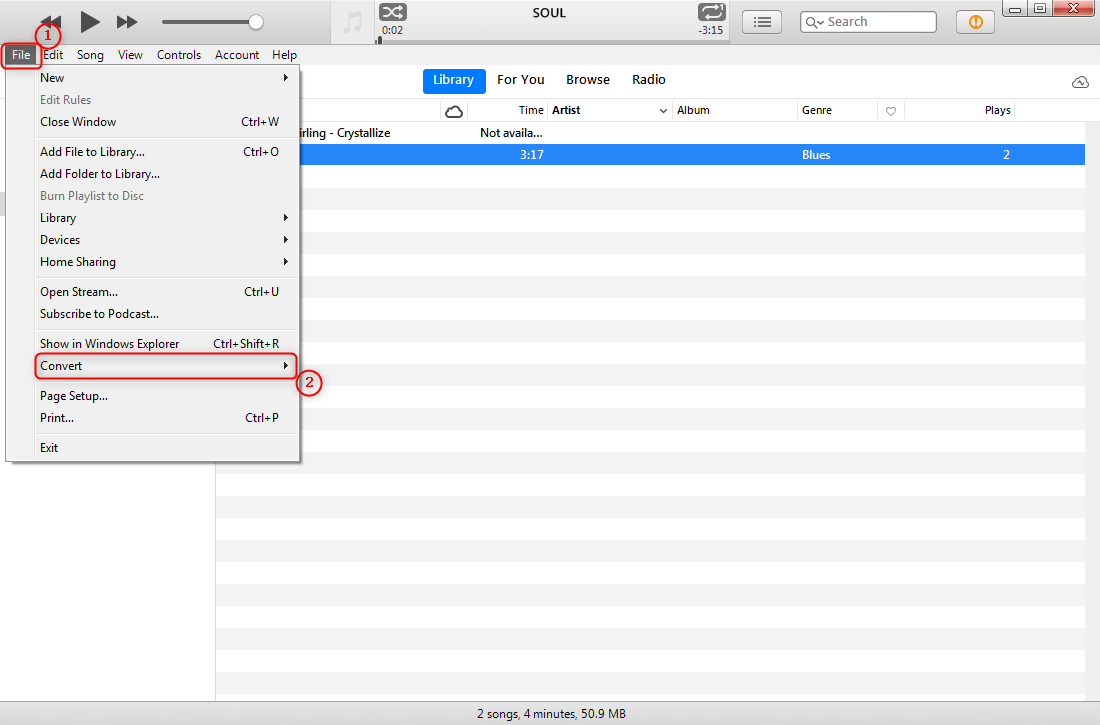Click the music note artwork icon
Screen dimensions: 1100x725
[x=353, y=22]
